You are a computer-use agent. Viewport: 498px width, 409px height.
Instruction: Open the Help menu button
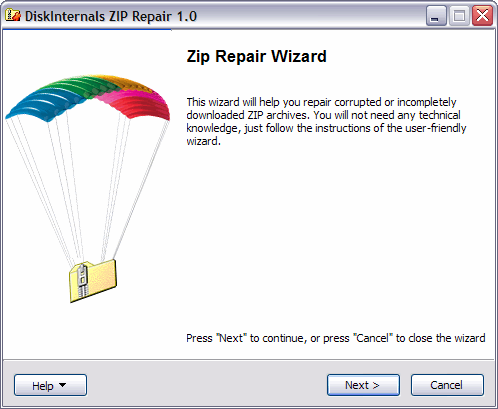coord(50,385)
